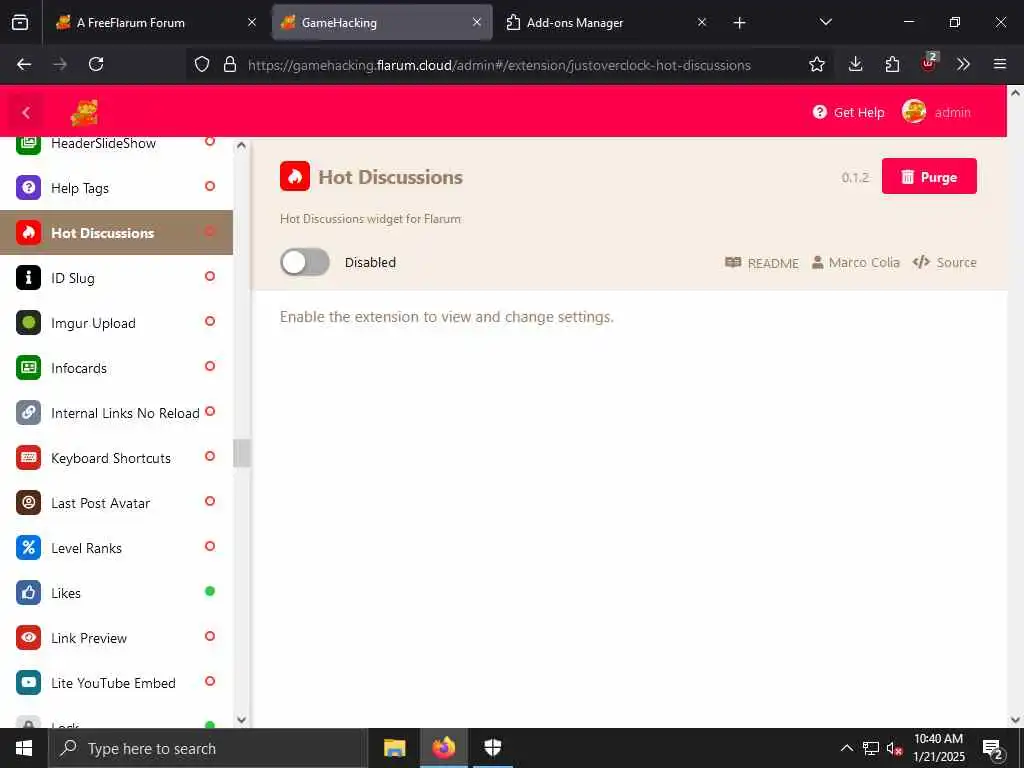Screen dimensions: 1024x768
Task: Click the Infocards green card icon
Action: [x=28, y=368]
